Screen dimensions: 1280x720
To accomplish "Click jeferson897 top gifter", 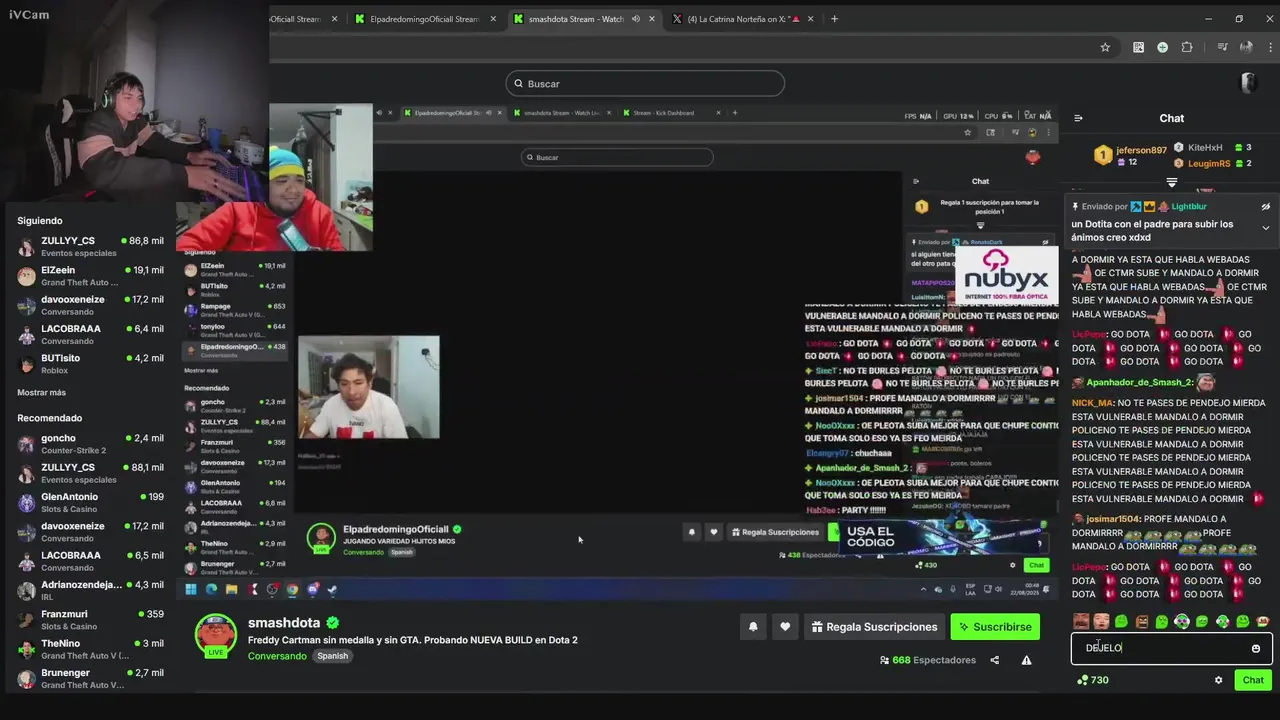I will (x=1141, y=150).
